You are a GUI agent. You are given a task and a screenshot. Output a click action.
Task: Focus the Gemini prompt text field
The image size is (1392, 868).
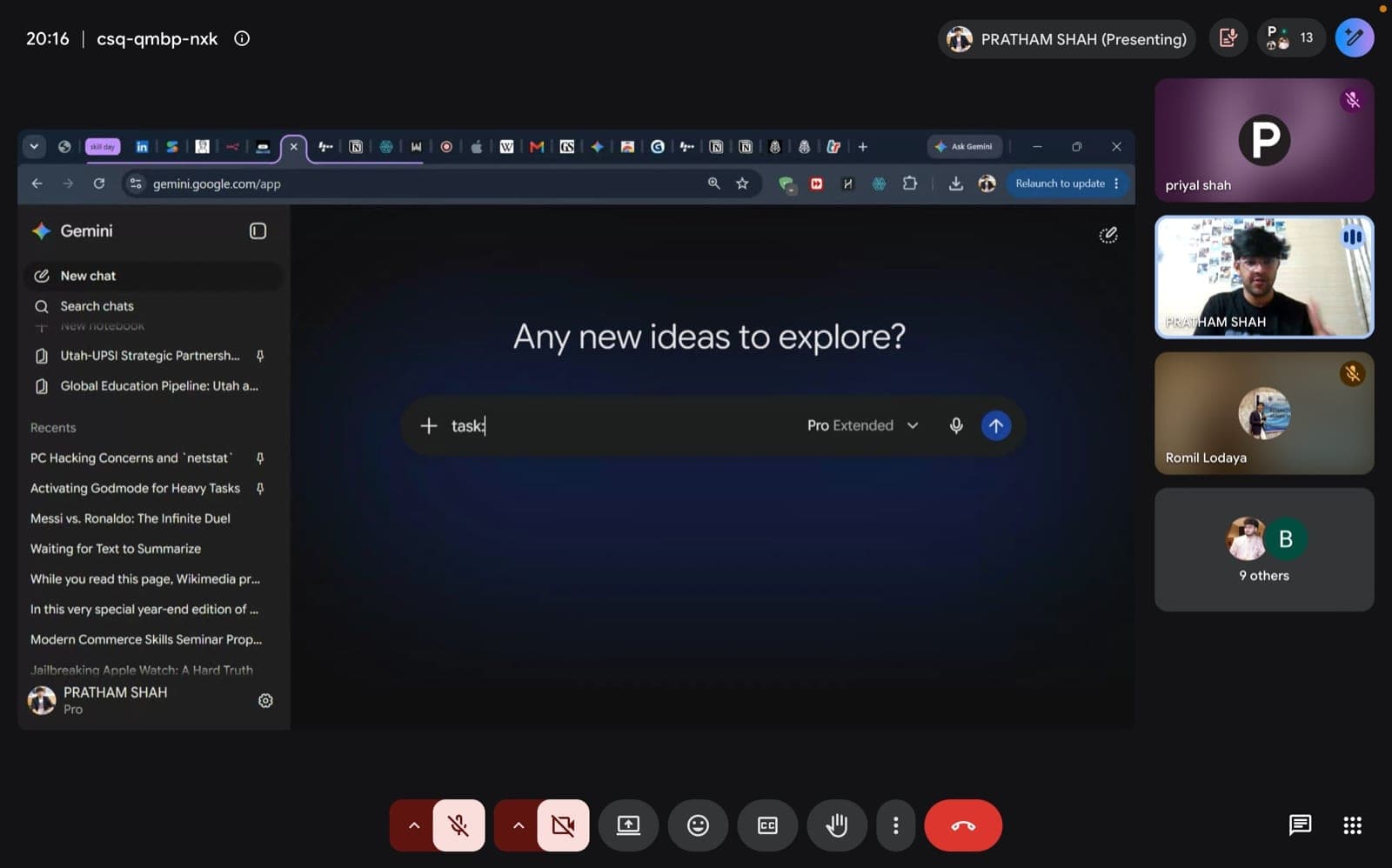coord(622,425)
